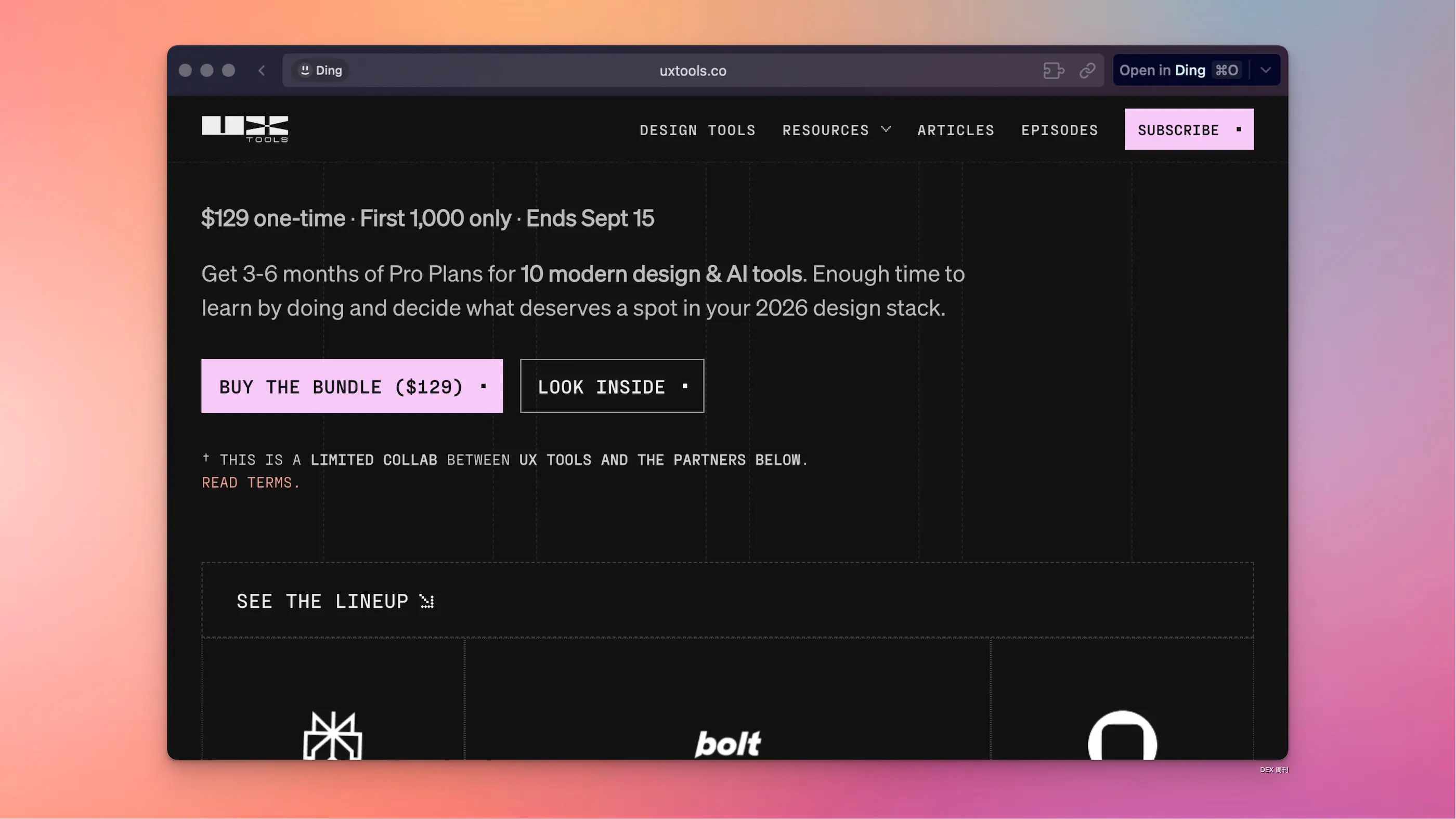The width and height of the screenshot is (1456, 819).
Task: Click the browser back arrow
Action: click(261, 71)
